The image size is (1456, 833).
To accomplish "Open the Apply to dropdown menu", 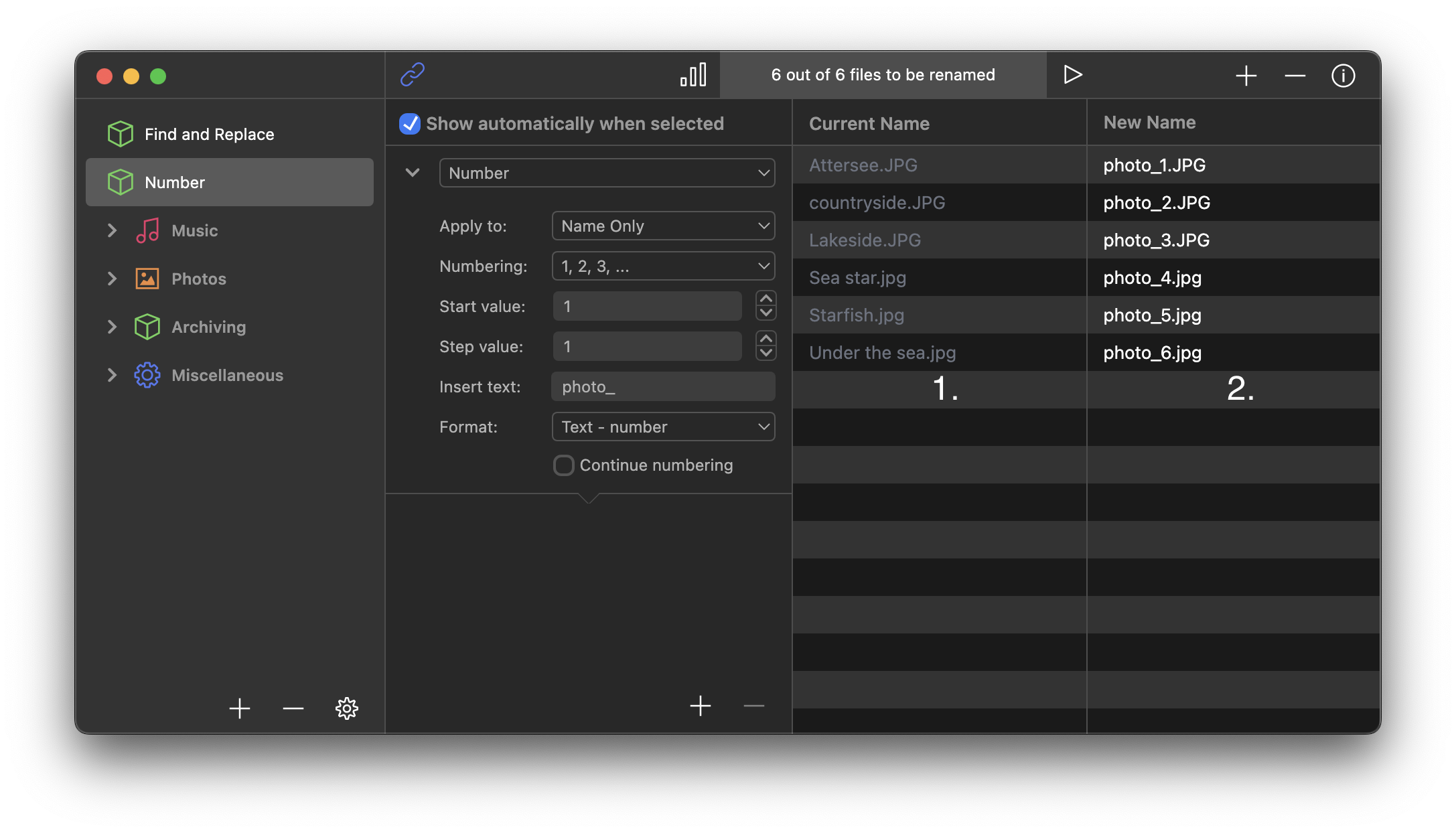I will 664,226.
